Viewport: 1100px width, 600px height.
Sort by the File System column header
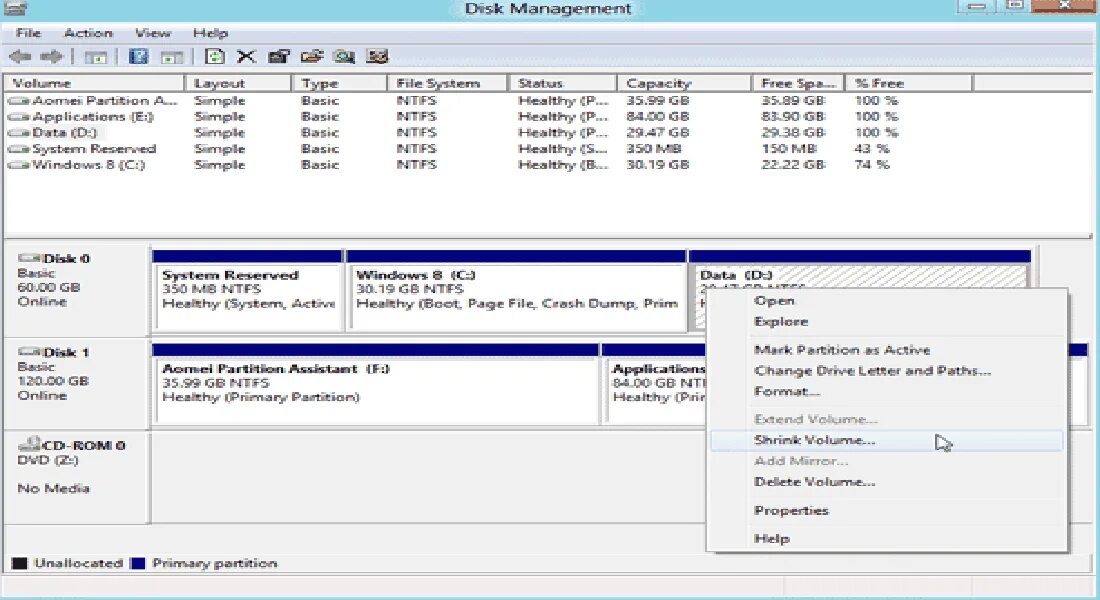[447, 83]
